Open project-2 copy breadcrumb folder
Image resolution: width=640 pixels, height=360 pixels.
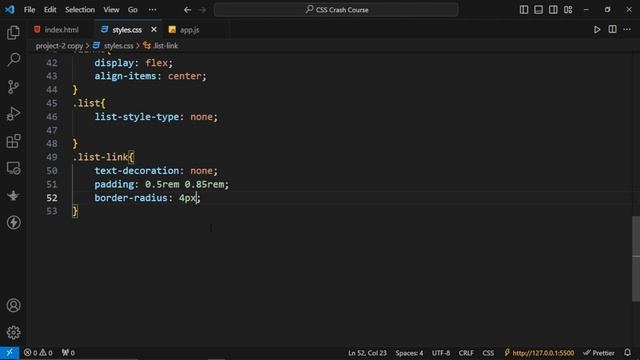(59, 46)
